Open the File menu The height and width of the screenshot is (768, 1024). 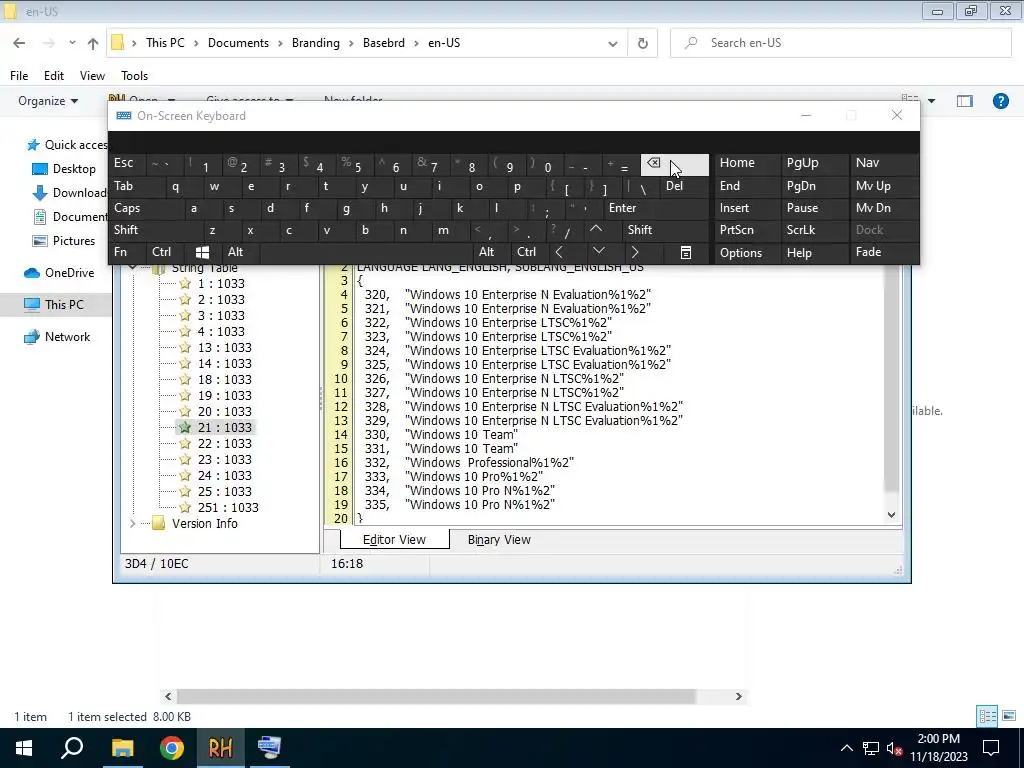click(19, 76)
